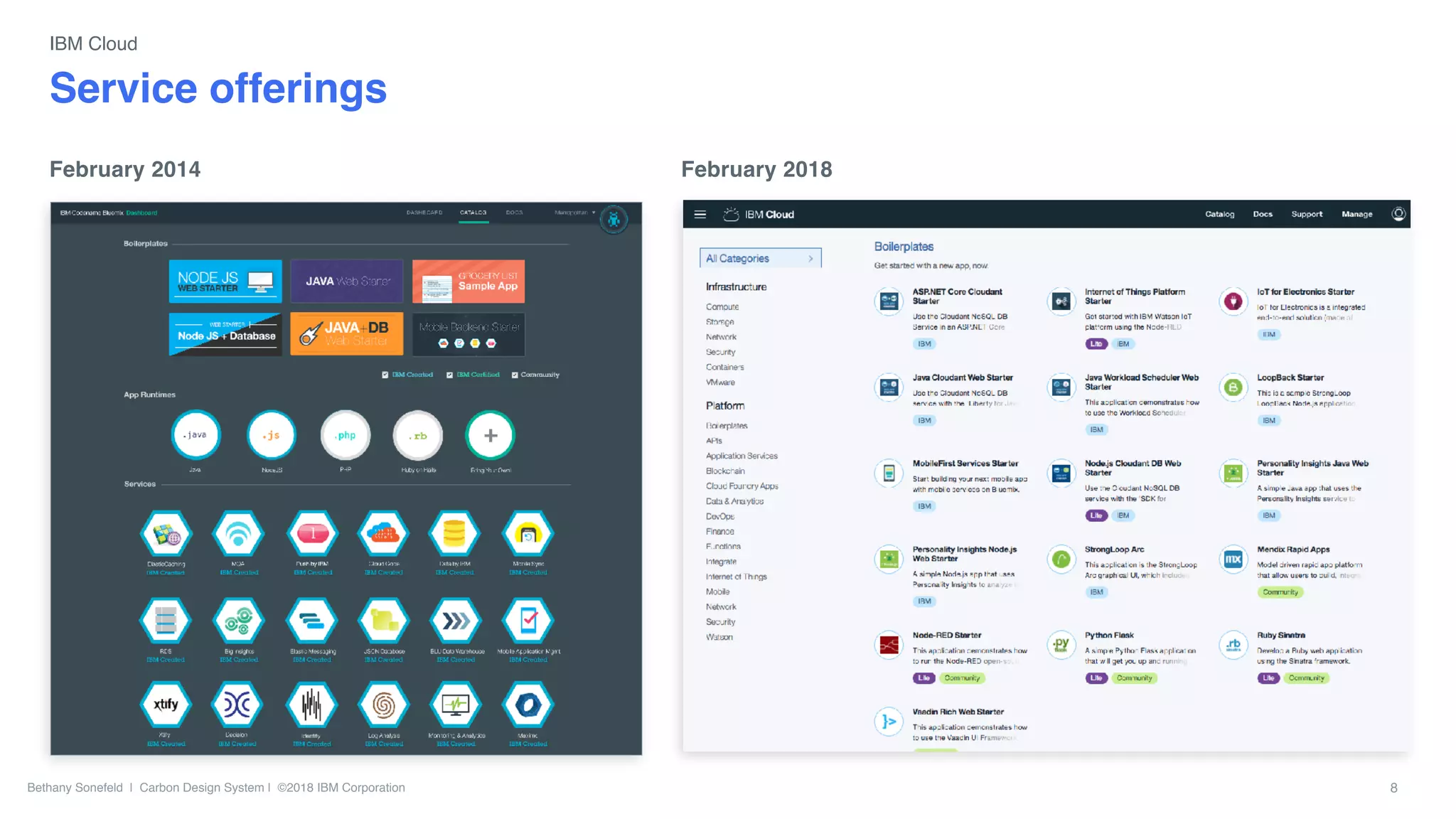Open the Java Web Starter tile
This screenshot has height=819, width=1456.
347,282
